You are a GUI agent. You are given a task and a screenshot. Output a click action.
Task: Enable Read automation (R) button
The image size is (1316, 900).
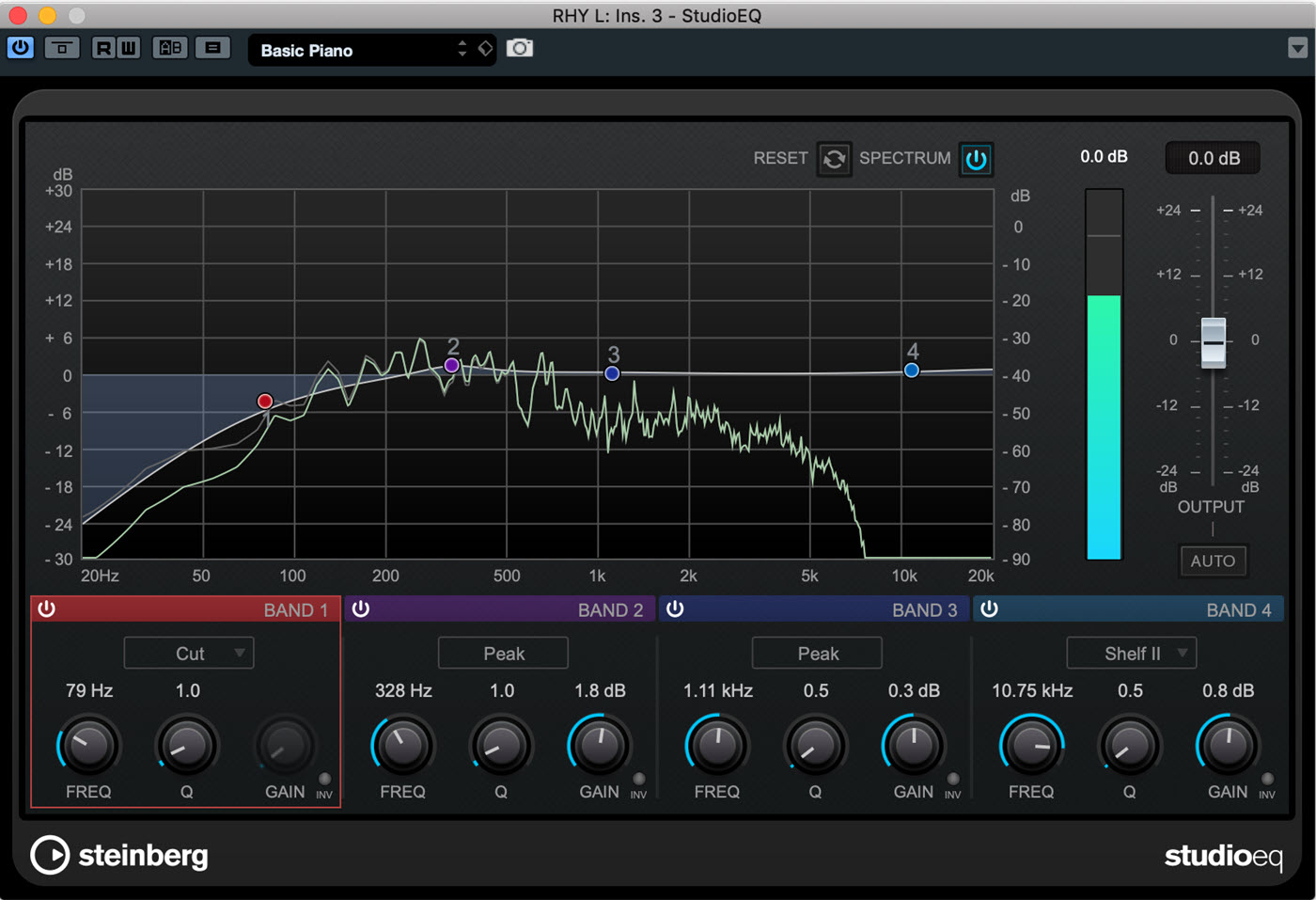point(103,48)
